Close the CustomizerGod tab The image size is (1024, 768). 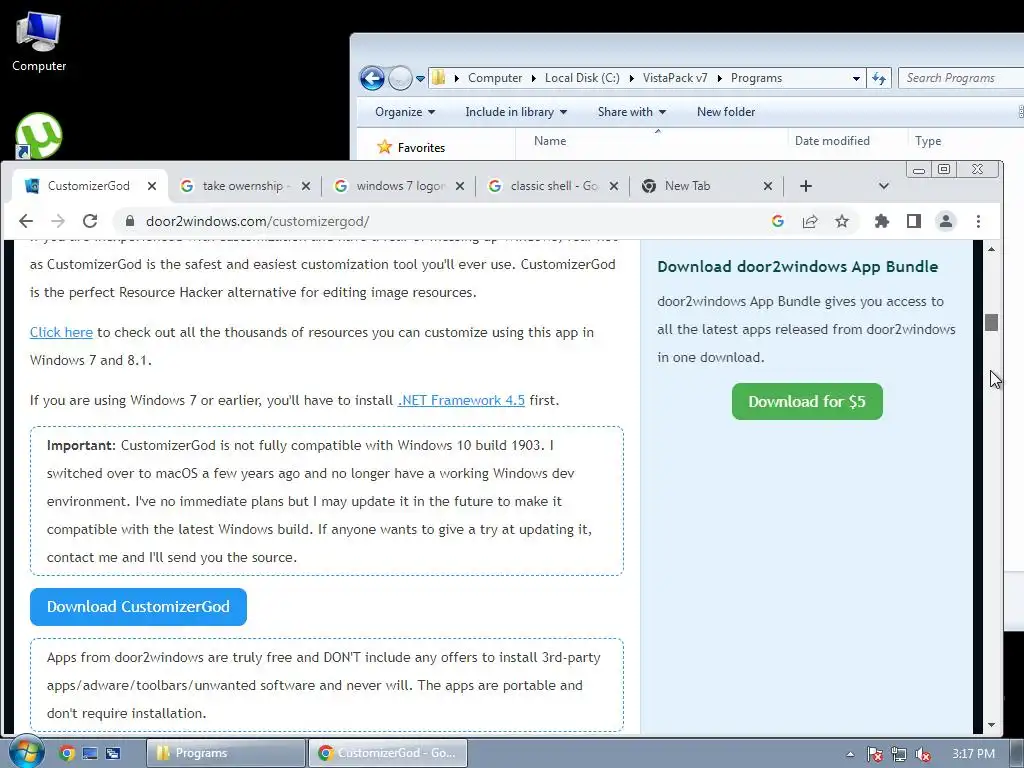tap(152, 186)
